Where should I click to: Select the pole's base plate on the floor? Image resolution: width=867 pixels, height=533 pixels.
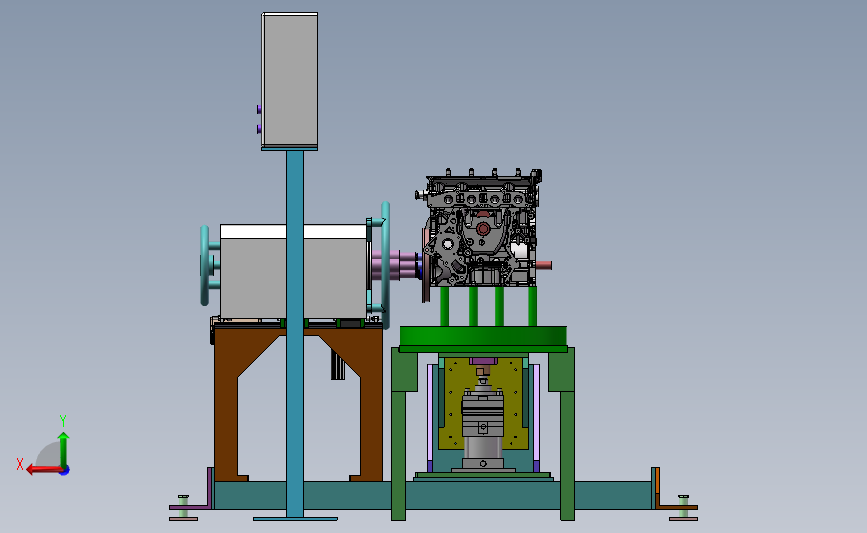(295, 519)
